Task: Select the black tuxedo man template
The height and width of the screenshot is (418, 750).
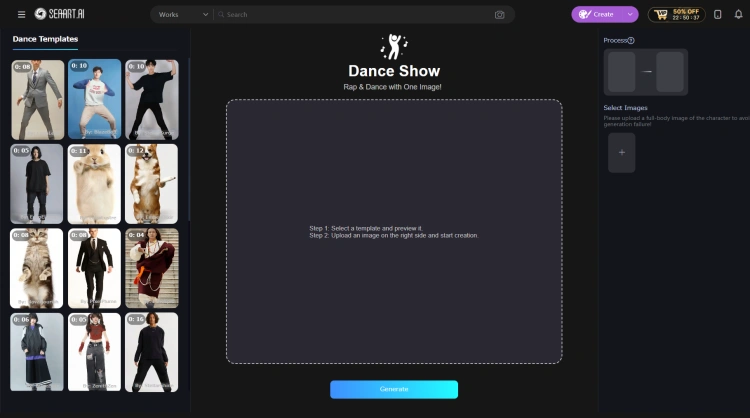Action: (94, 268)
